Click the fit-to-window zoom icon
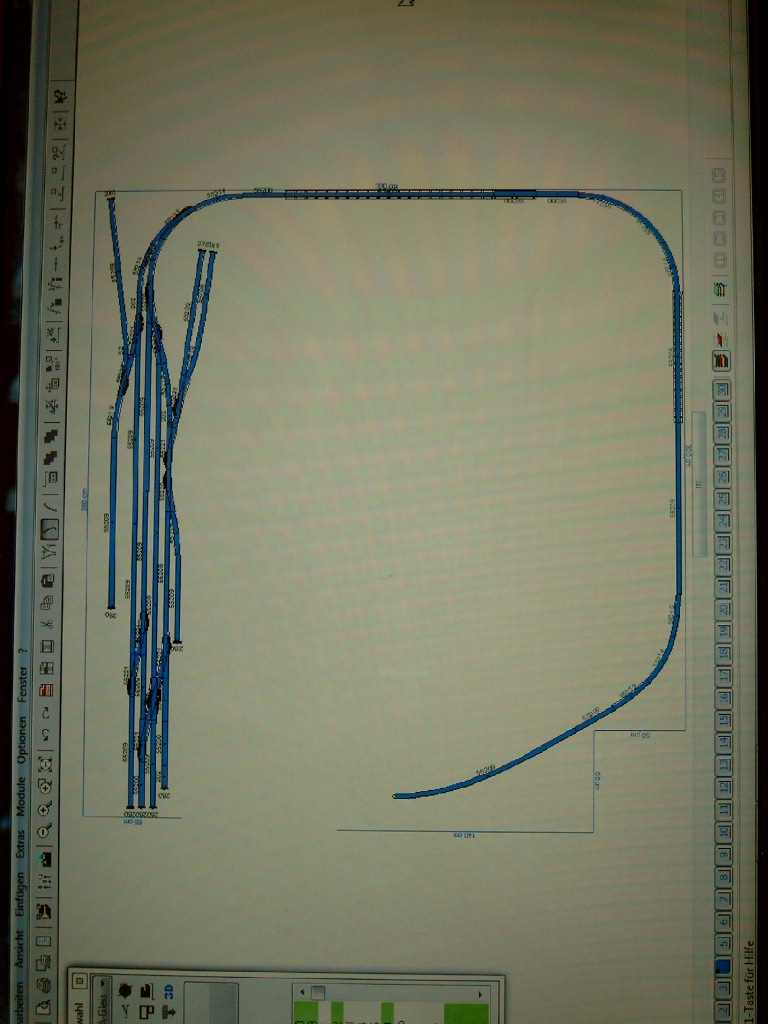 (x=46, y=764)
